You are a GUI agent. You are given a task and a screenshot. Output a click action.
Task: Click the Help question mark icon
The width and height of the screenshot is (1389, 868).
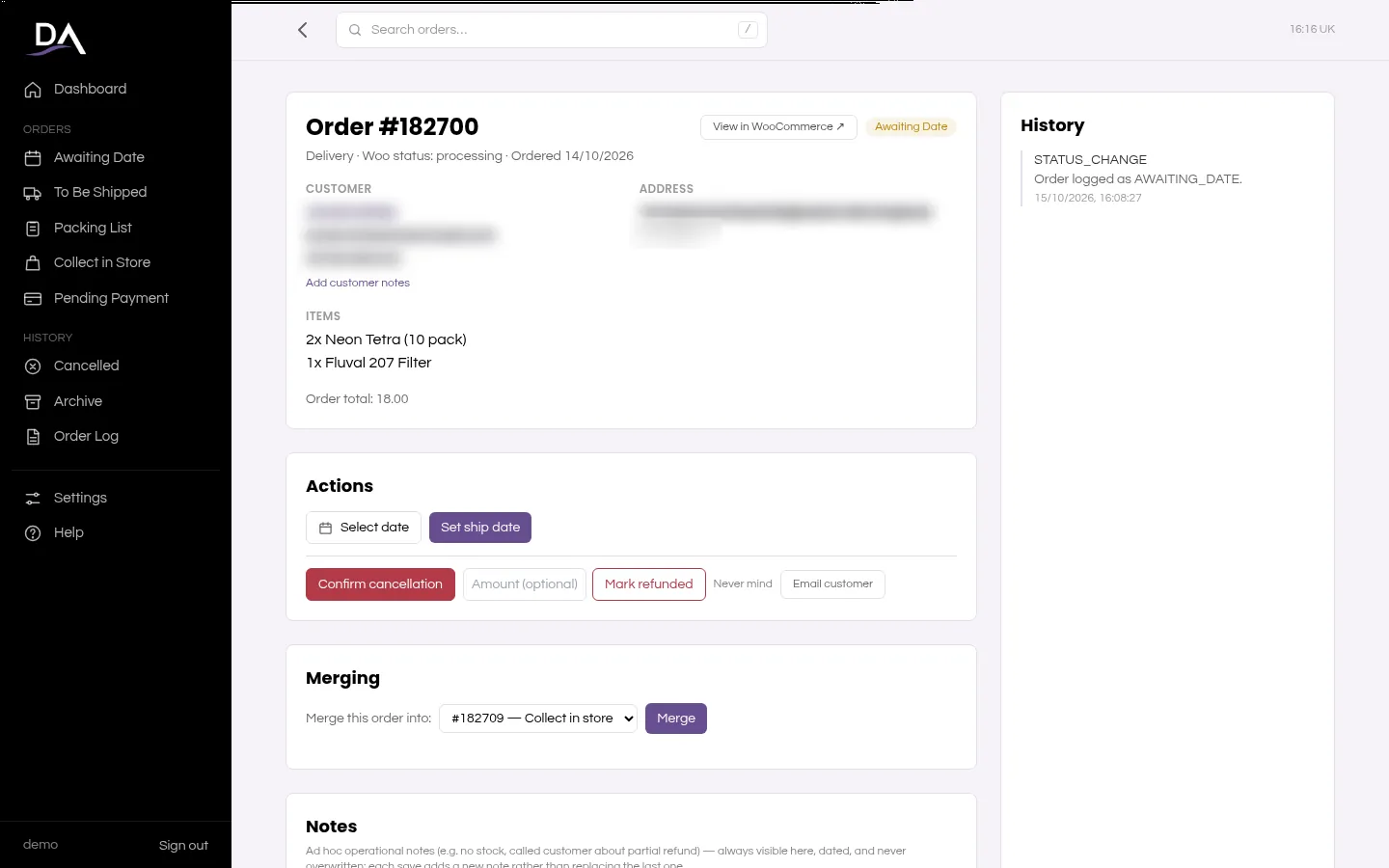coord(33,533)
